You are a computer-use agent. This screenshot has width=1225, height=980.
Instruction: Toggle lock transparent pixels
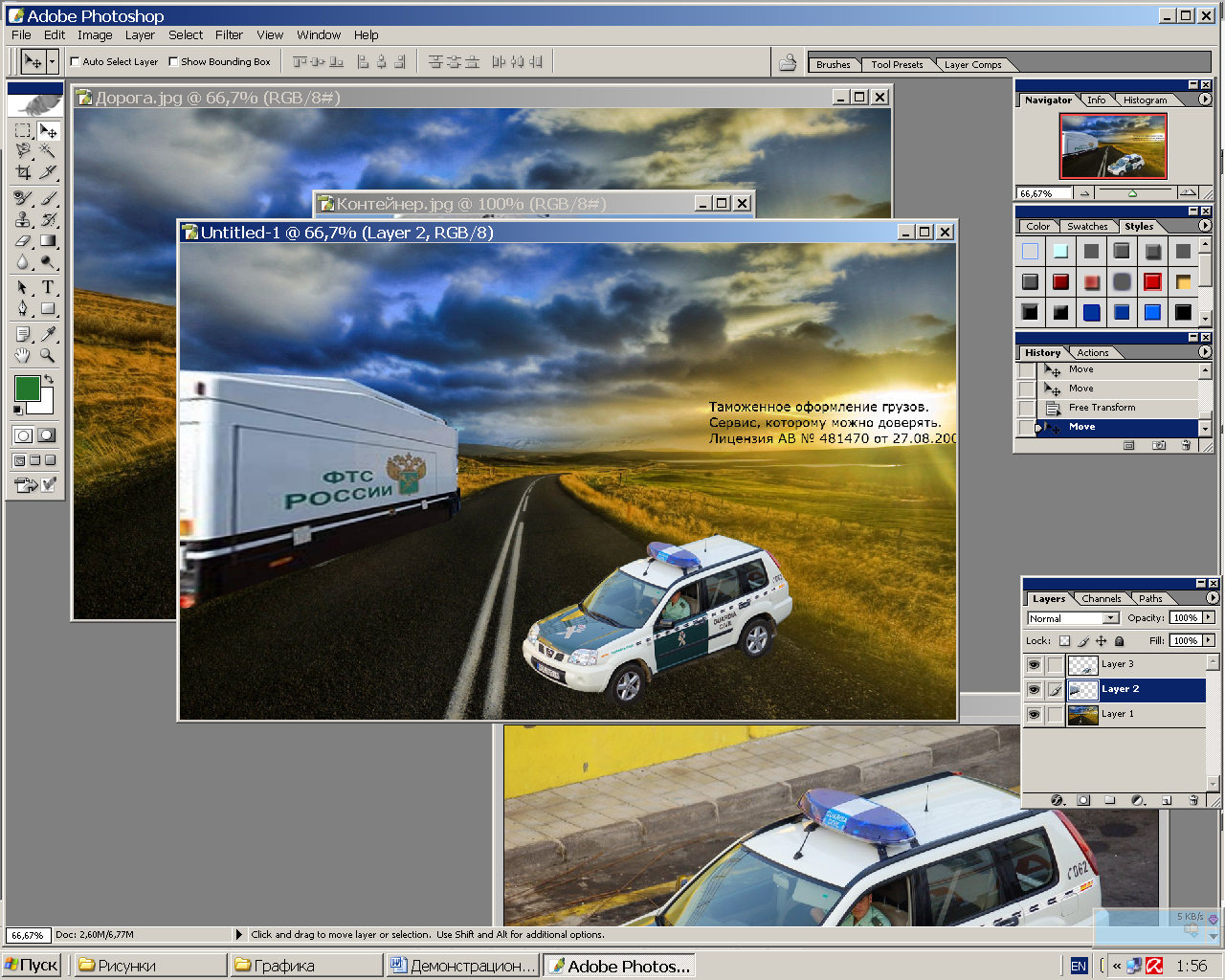coord(1064,641)
